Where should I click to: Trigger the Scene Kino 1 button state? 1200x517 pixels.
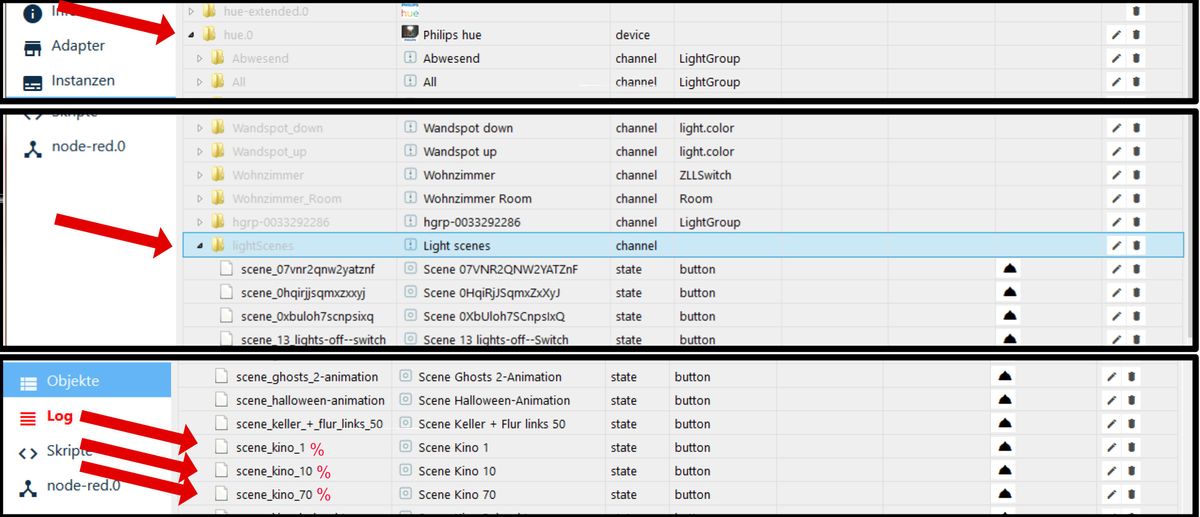coord(1005,448)
